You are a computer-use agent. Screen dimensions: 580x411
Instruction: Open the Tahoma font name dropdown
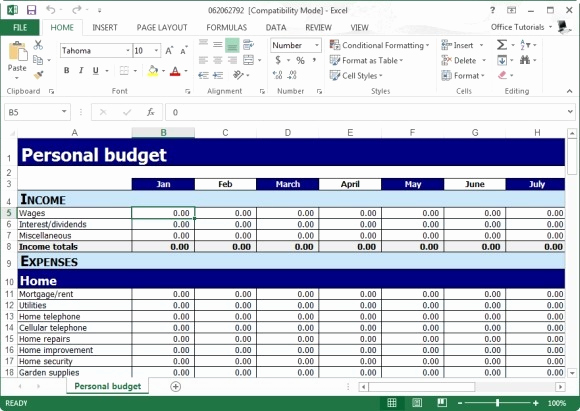click(128, 51)
